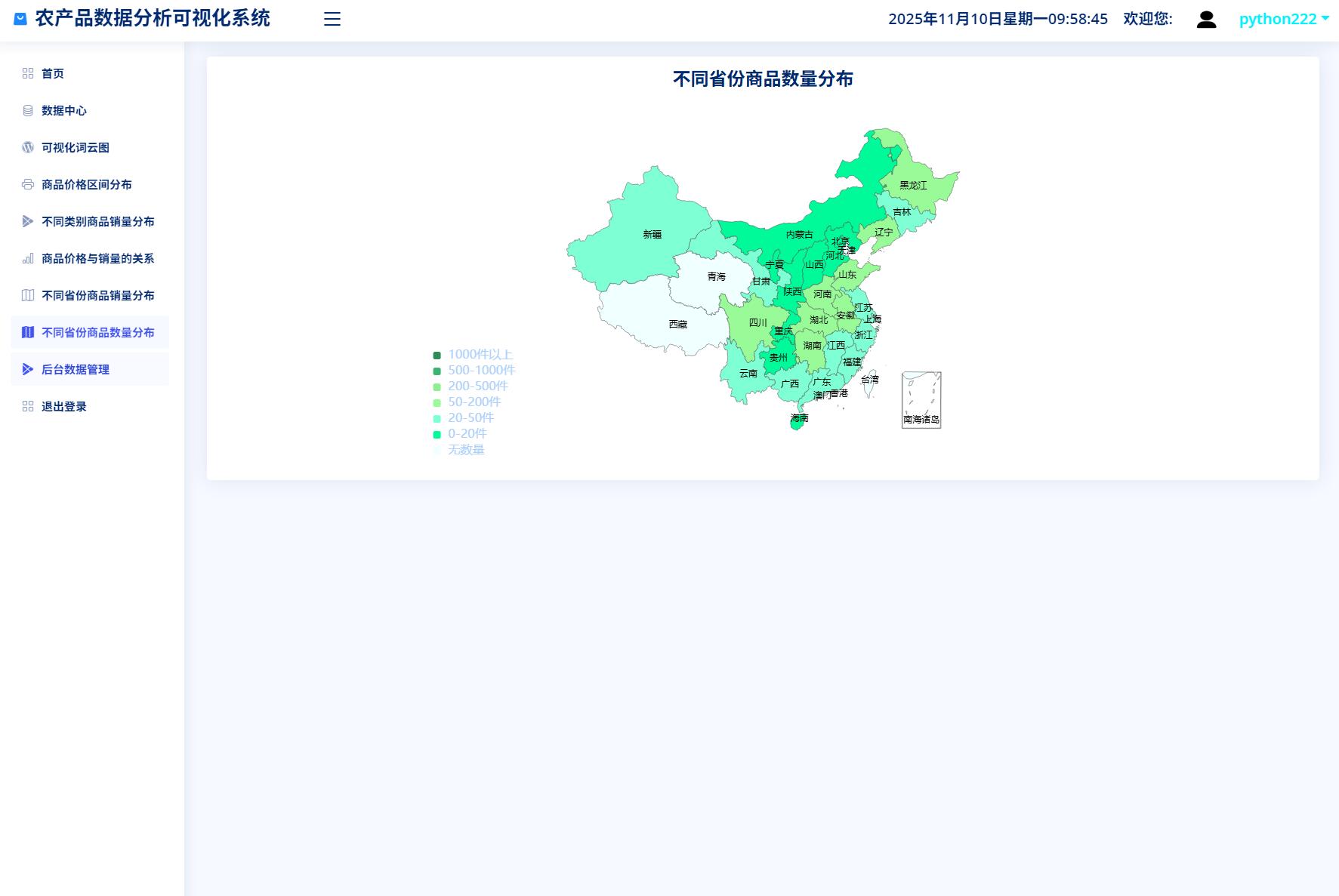Toggle the 50-200件 legend range
The image size is (1339, 896).
pyautogui.click(x=467, y=402)
